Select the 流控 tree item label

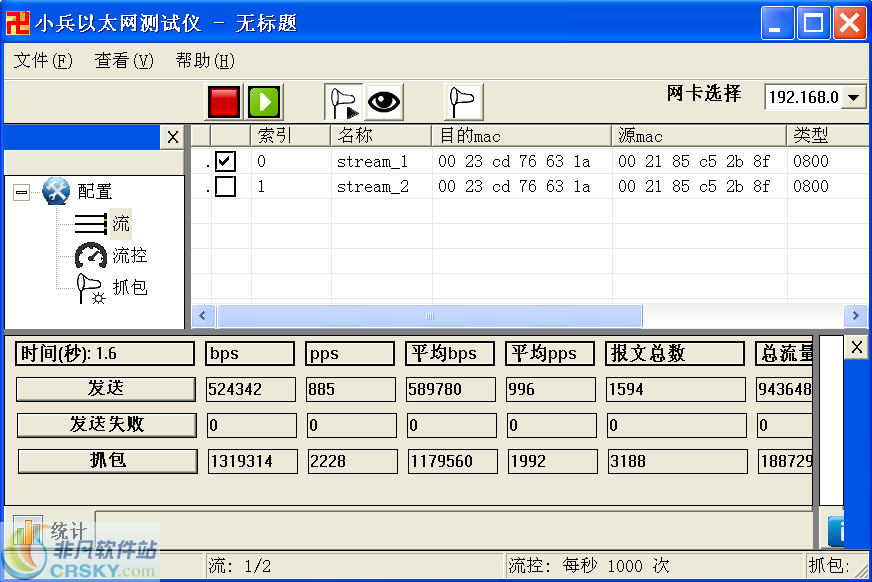tap(130, 256)
